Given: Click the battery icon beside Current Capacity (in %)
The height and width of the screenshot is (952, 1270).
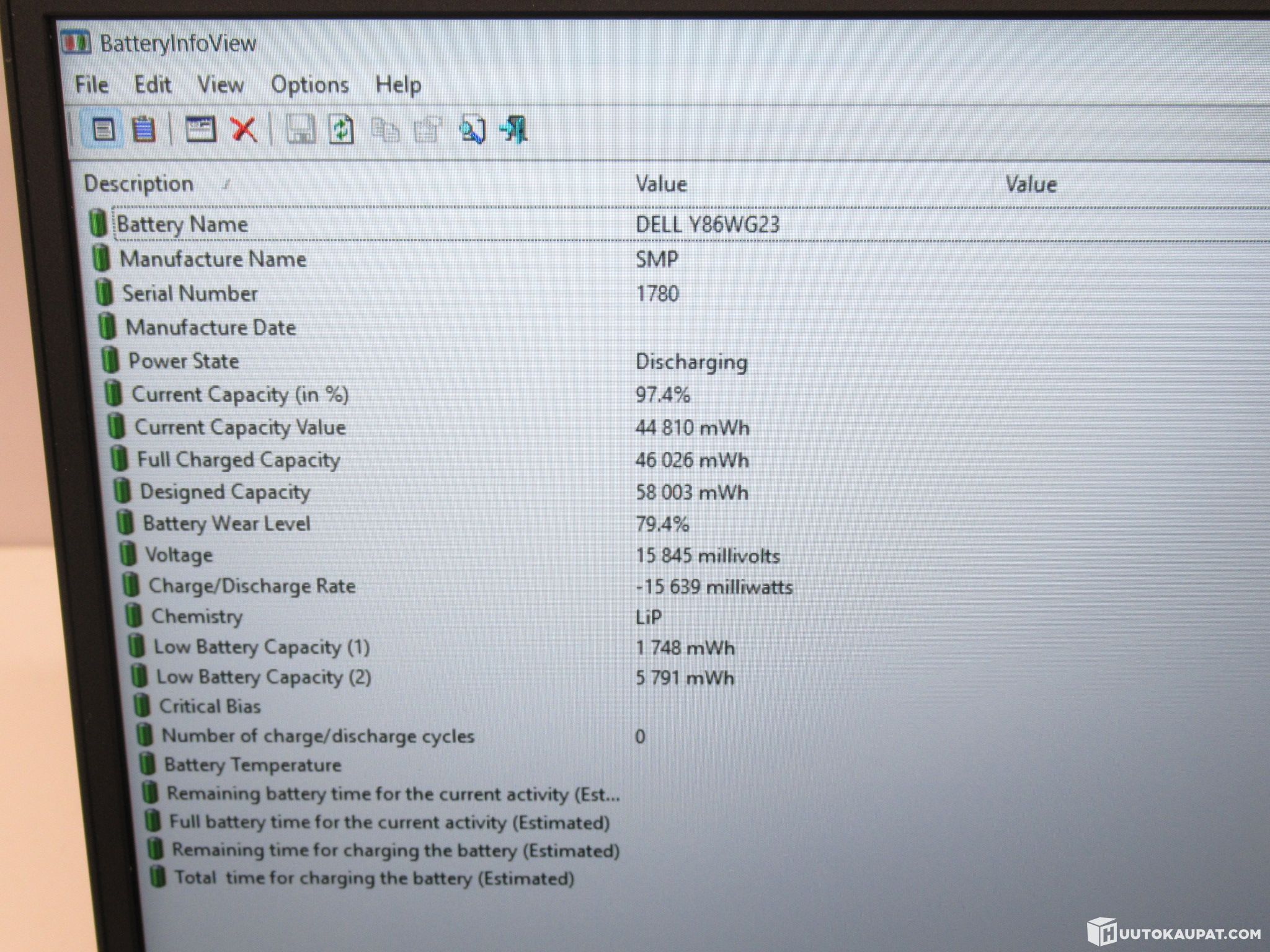Looking at the screenshot, I should tap(113, 392).
